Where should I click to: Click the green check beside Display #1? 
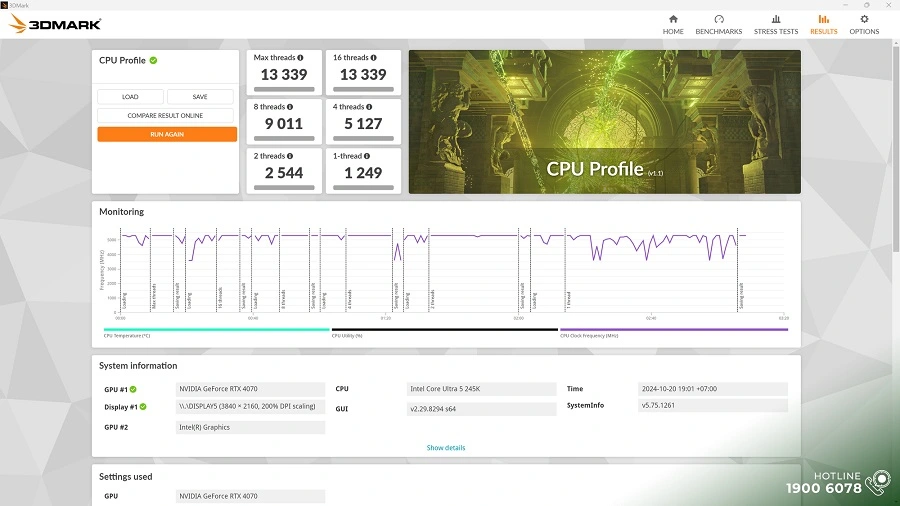[x=143, y=407]
